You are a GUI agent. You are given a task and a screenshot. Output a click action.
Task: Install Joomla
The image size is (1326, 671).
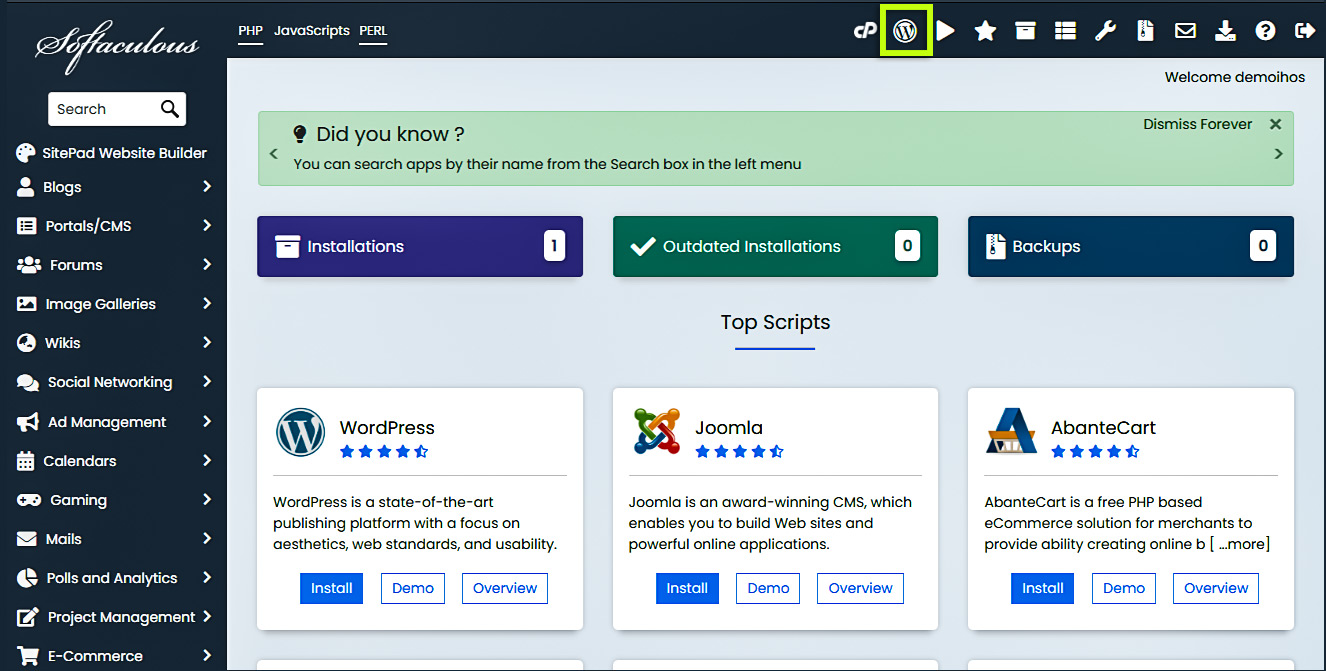[687, 588]
